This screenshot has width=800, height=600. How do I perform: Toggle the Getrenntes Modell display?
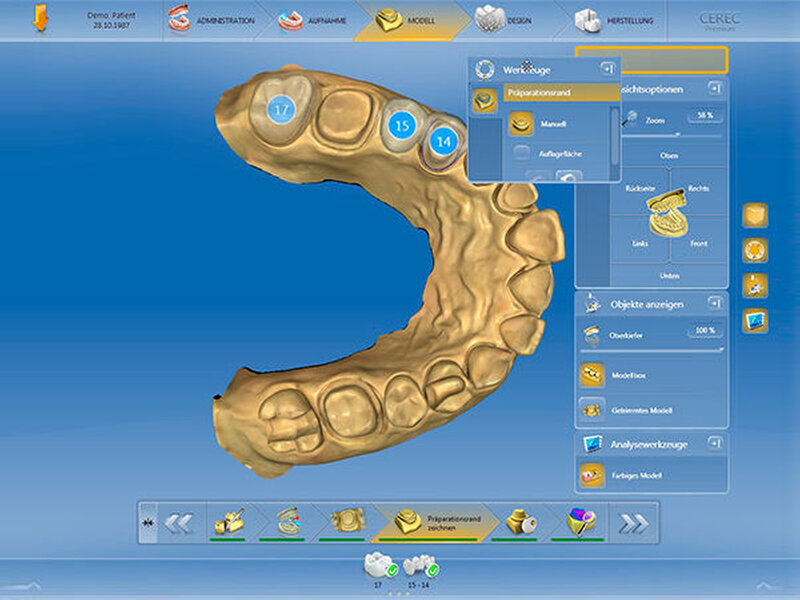click(x=592, y=409)
